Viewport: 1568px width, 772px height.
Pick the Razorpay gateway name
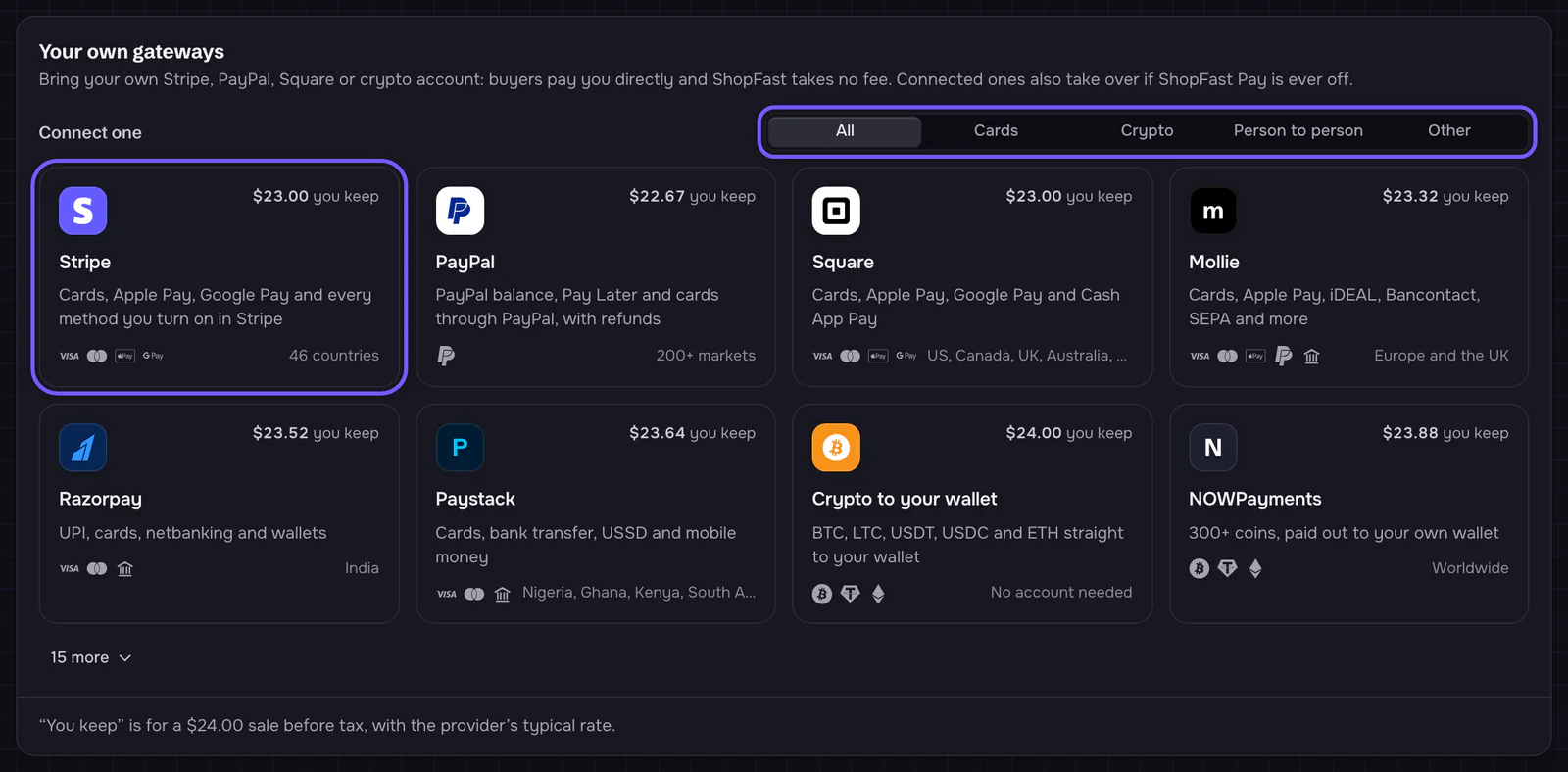pos(100,500)
